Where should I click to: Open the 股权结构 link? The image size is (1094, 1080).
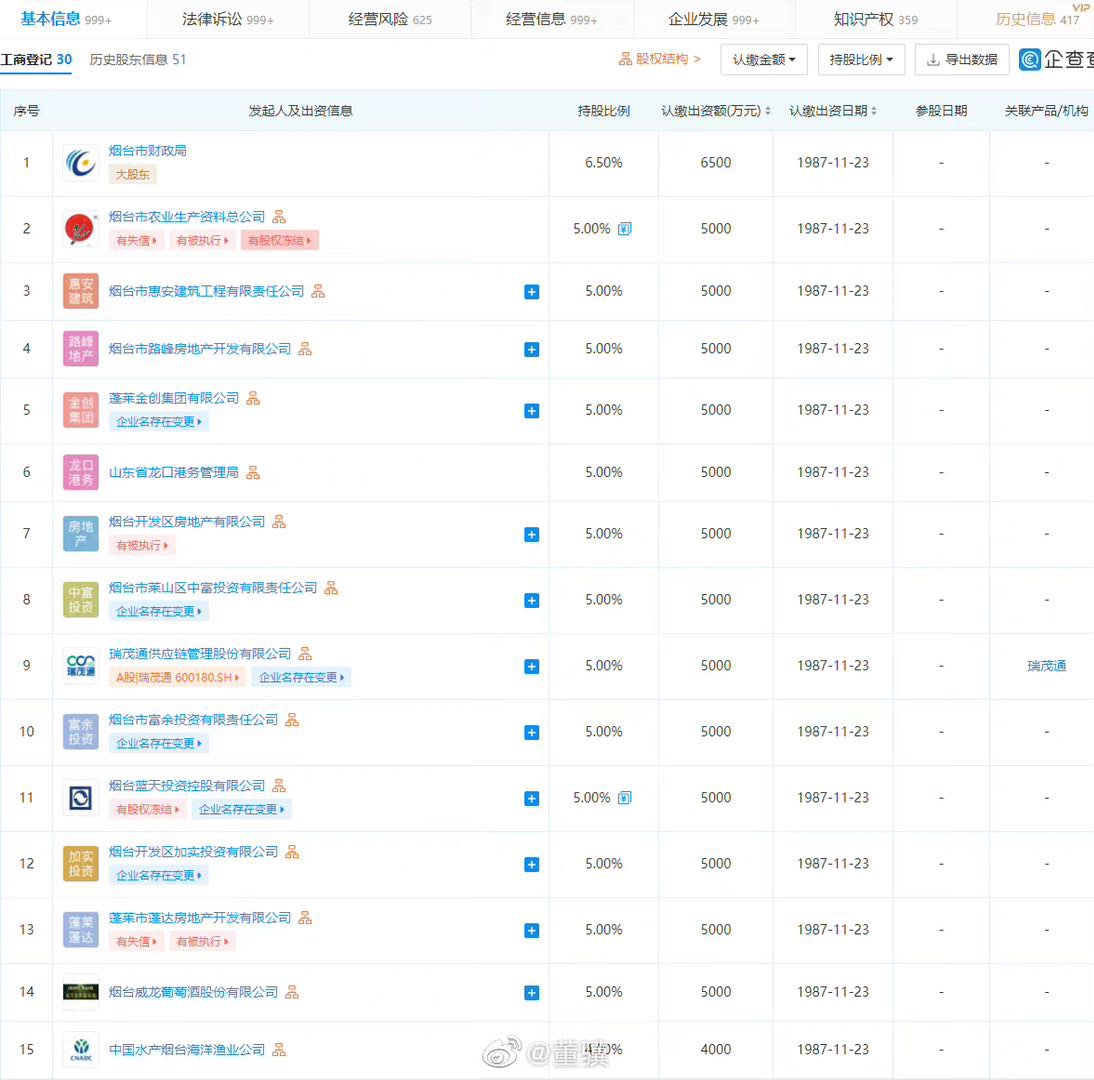point(660,59)
